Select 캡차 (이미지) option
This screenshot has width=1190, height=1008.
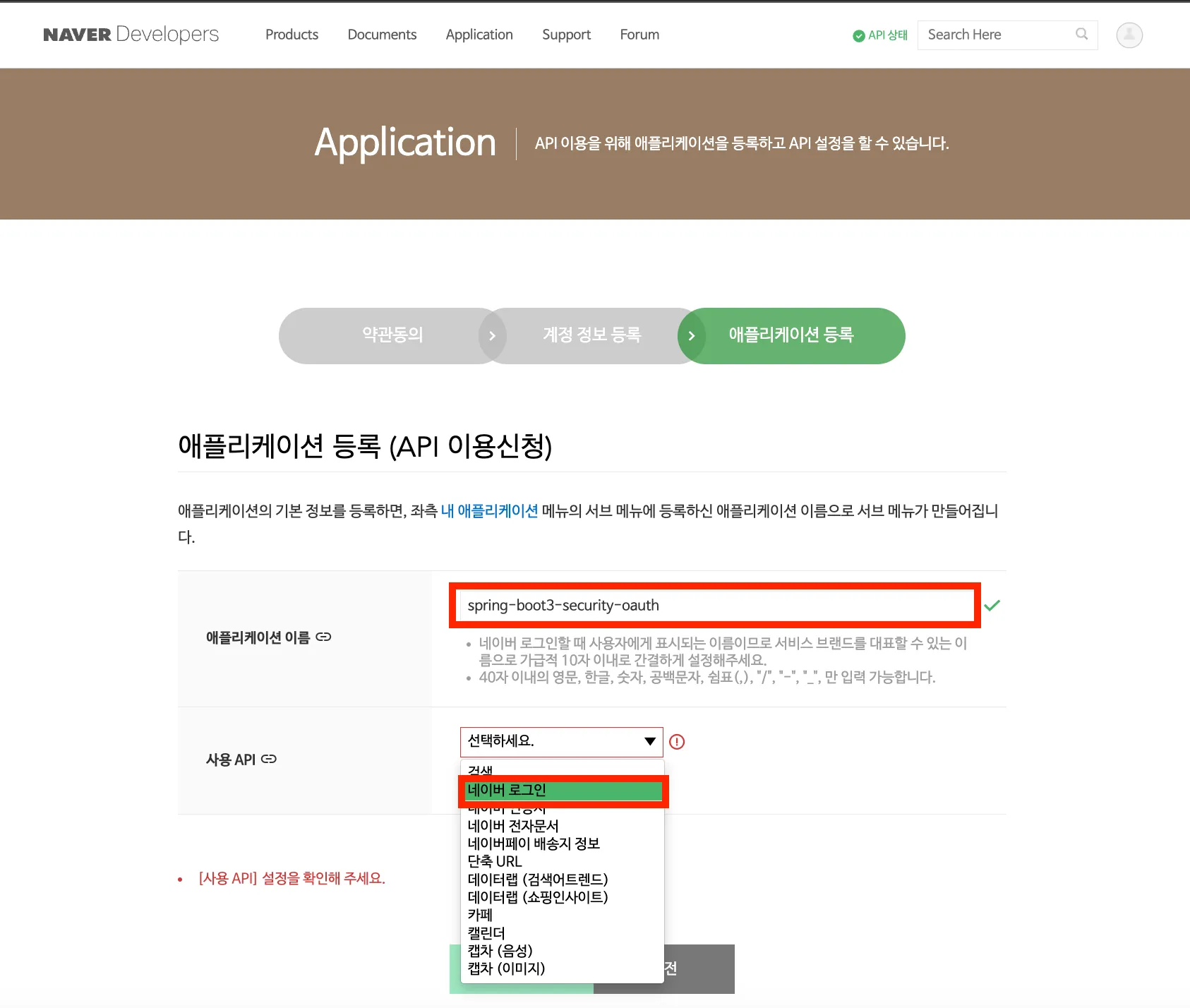(563, 968)
